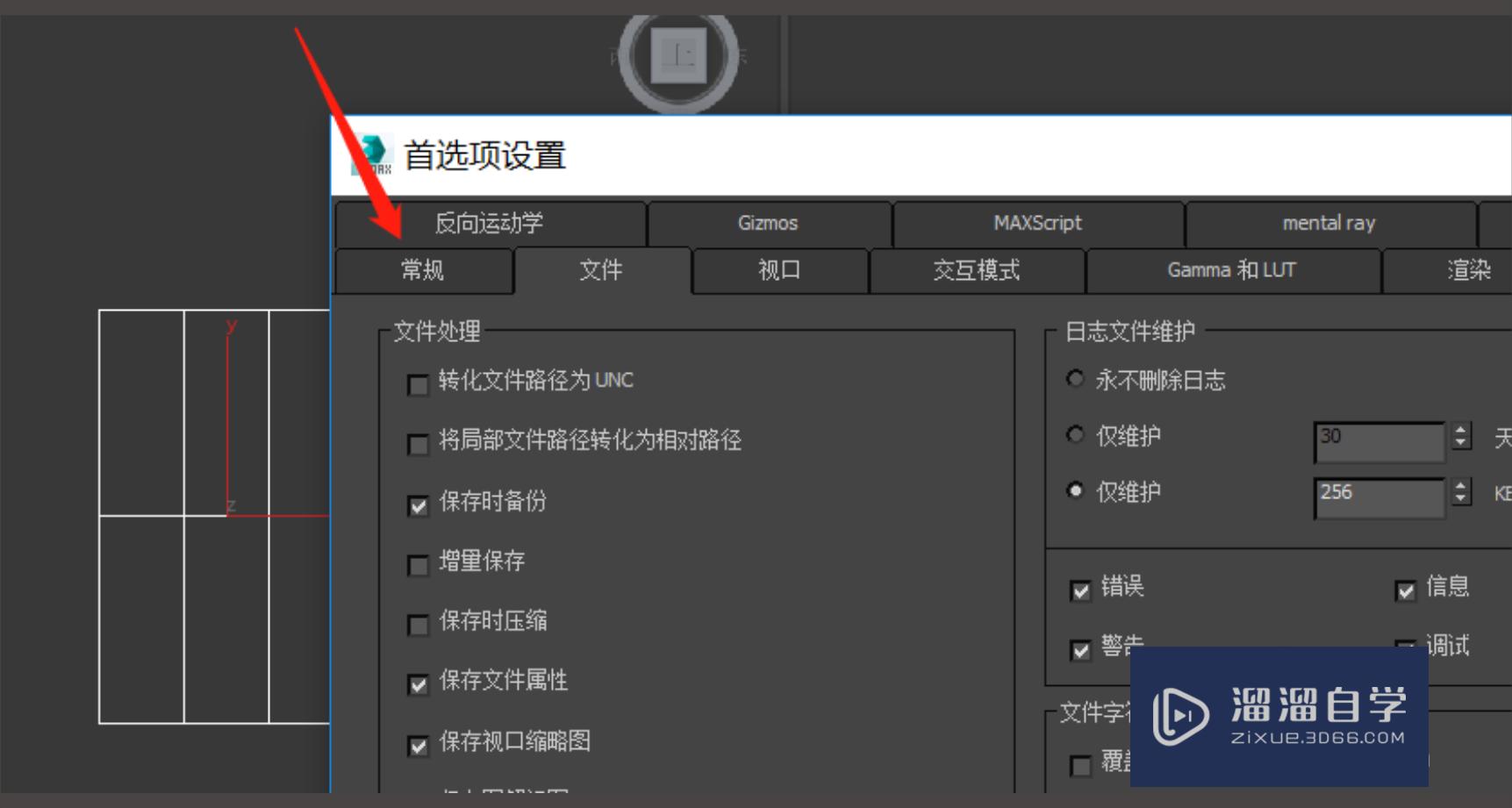Select 仅维护 radio button for 256 KB
Image resolution: width=1512 pixels, height=808 pixels.
tap(1075, 490)
